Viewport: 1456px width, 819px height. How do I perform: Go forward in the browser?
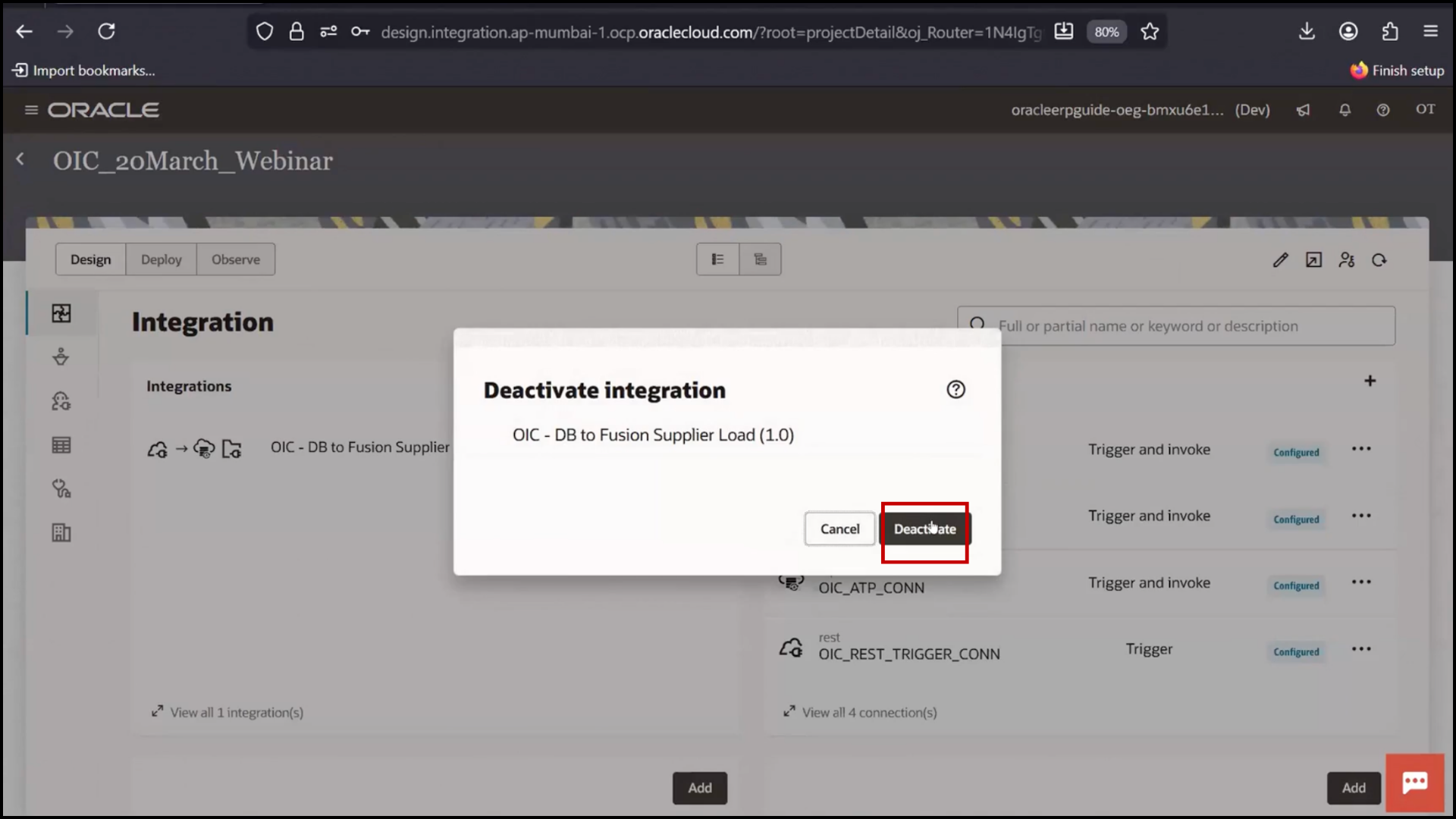[x=65, y=31]
